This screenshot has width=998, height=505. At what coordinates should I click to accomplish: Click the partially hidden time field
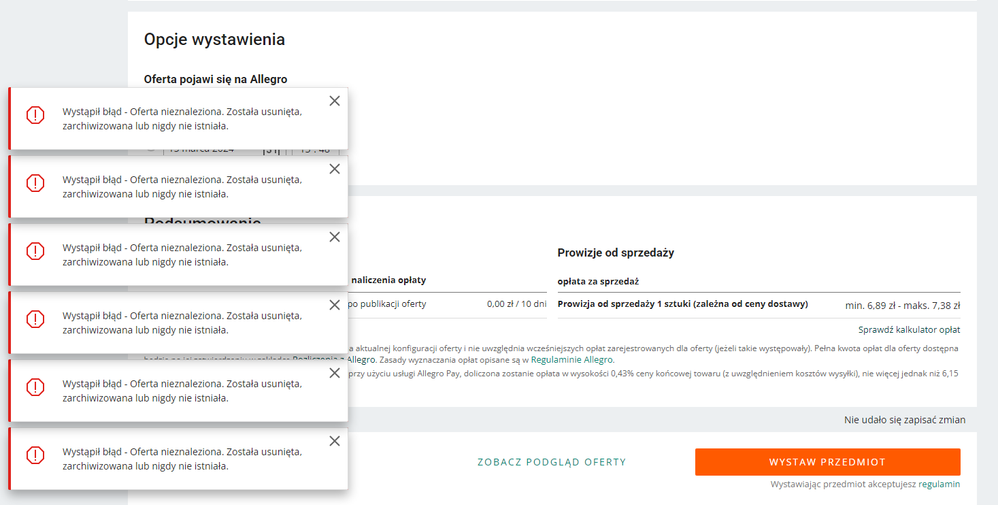315,151
